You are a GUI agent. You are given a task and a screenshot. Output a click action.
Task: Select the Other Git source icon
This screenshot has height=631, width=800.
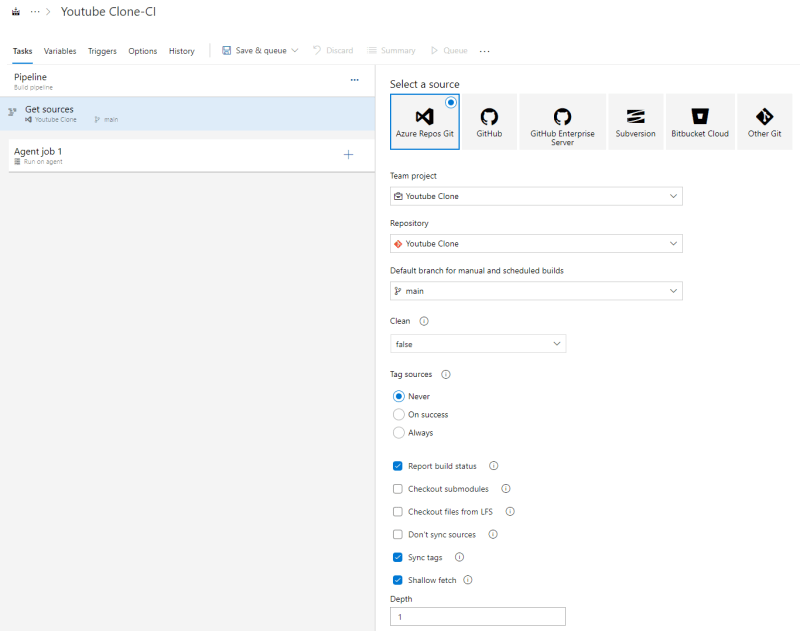click(764, 116)
